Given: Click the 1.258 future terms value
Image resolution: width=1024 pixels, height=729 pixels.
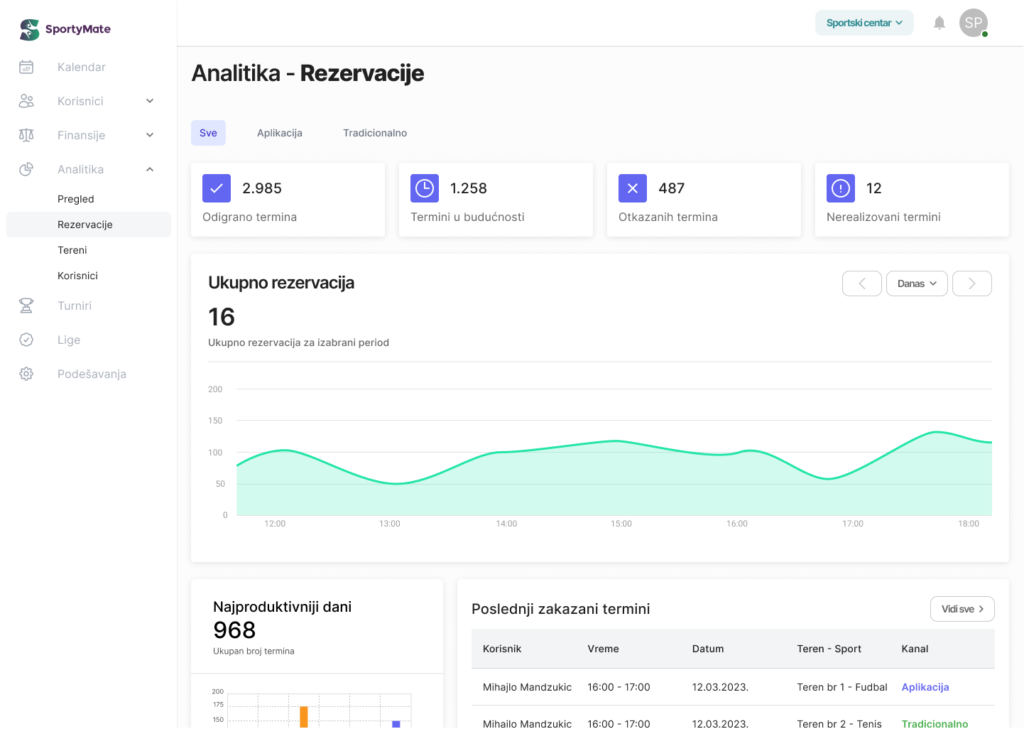Looking at the screenshot, I should tap(468, 188).
